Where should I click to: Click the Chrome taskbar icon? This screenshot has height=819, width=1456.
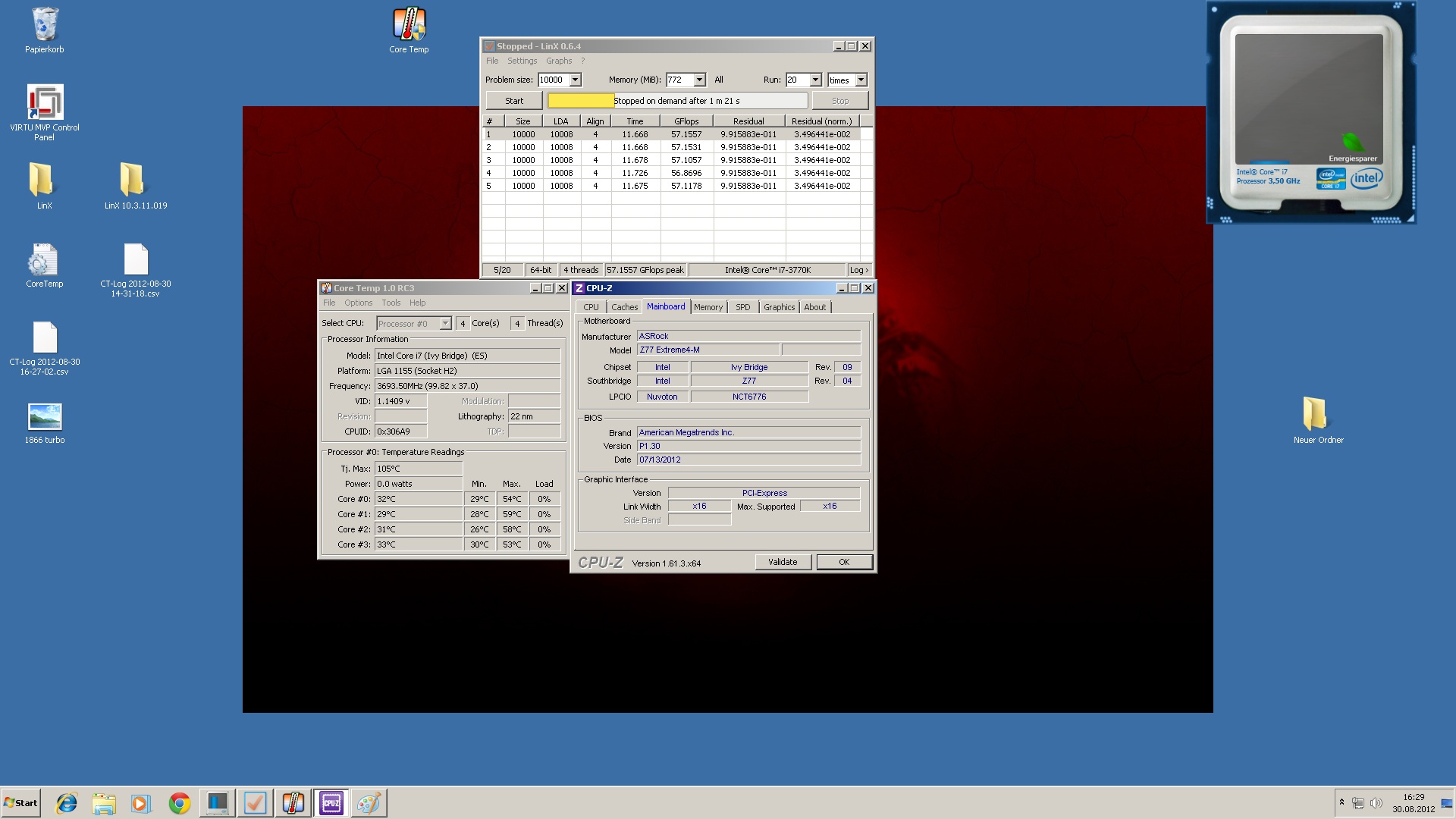180,803
